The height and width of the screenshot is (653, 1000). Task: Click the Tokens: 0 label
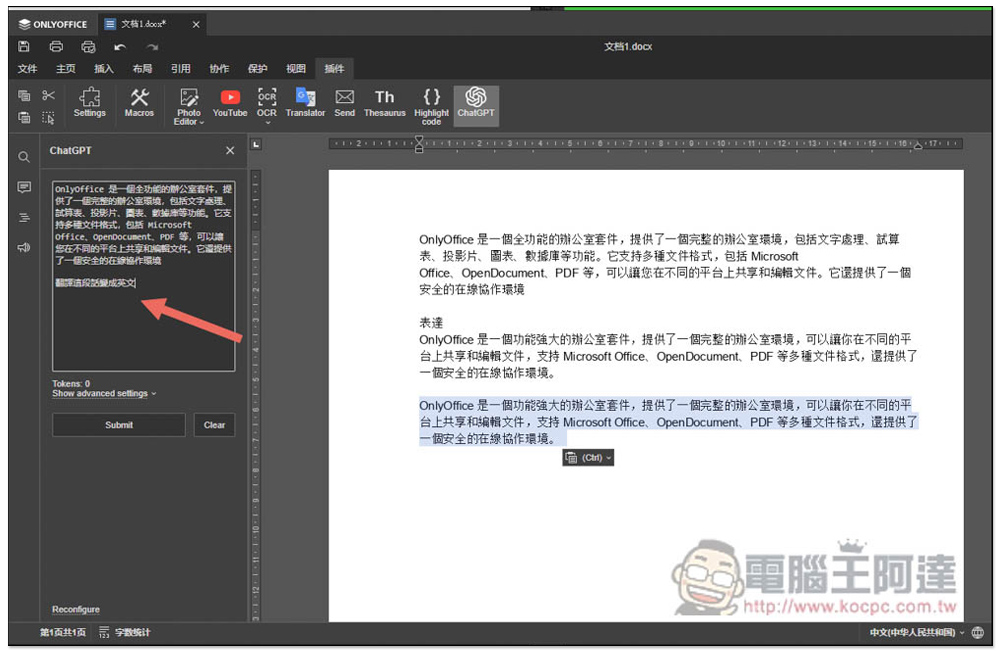pos(71,383)
